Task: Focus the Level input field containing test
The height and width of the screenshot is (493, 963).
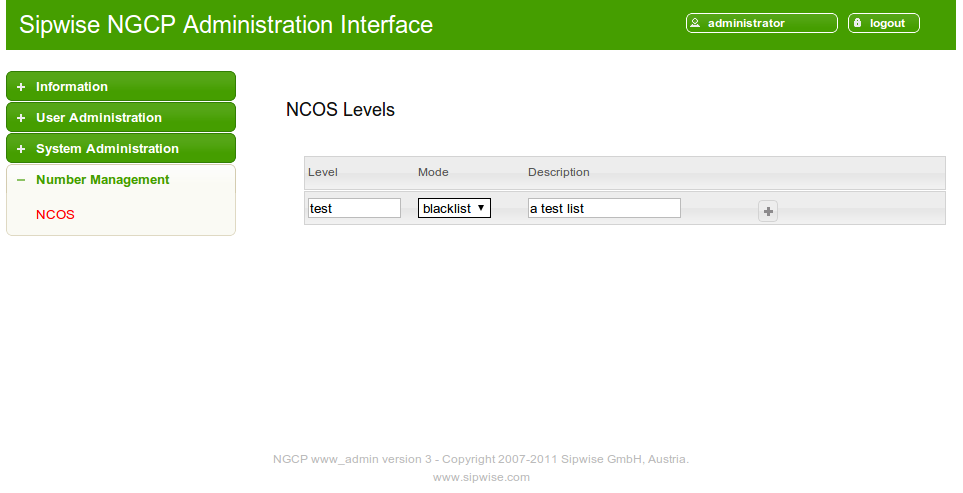Action: (354, 208)
